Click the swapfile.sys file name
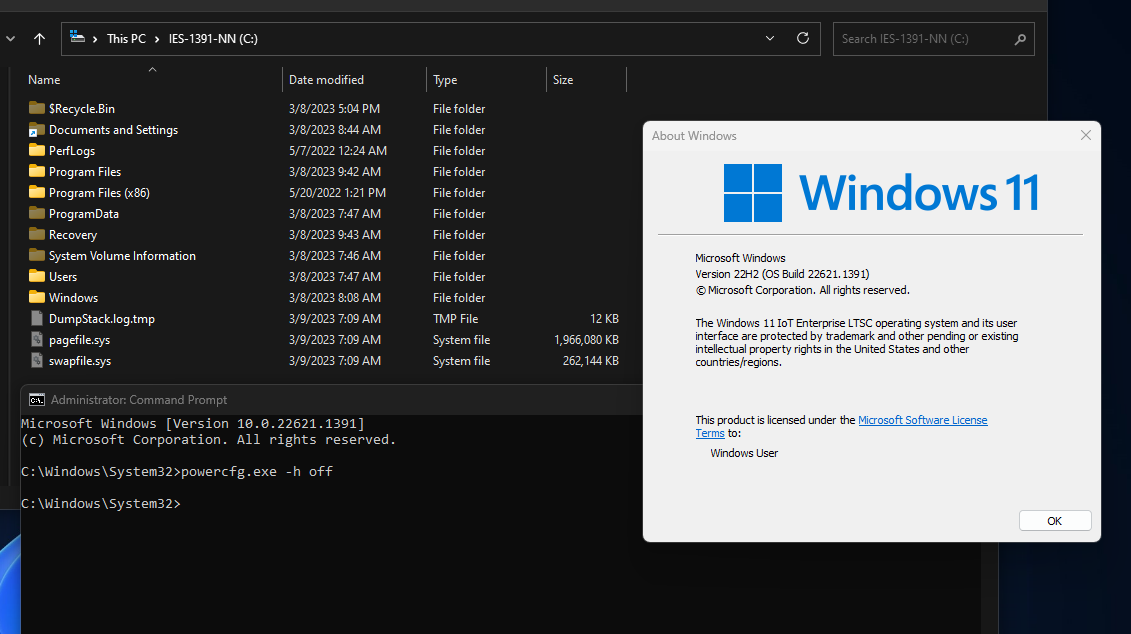1131x634 pixels. point(80,361)
